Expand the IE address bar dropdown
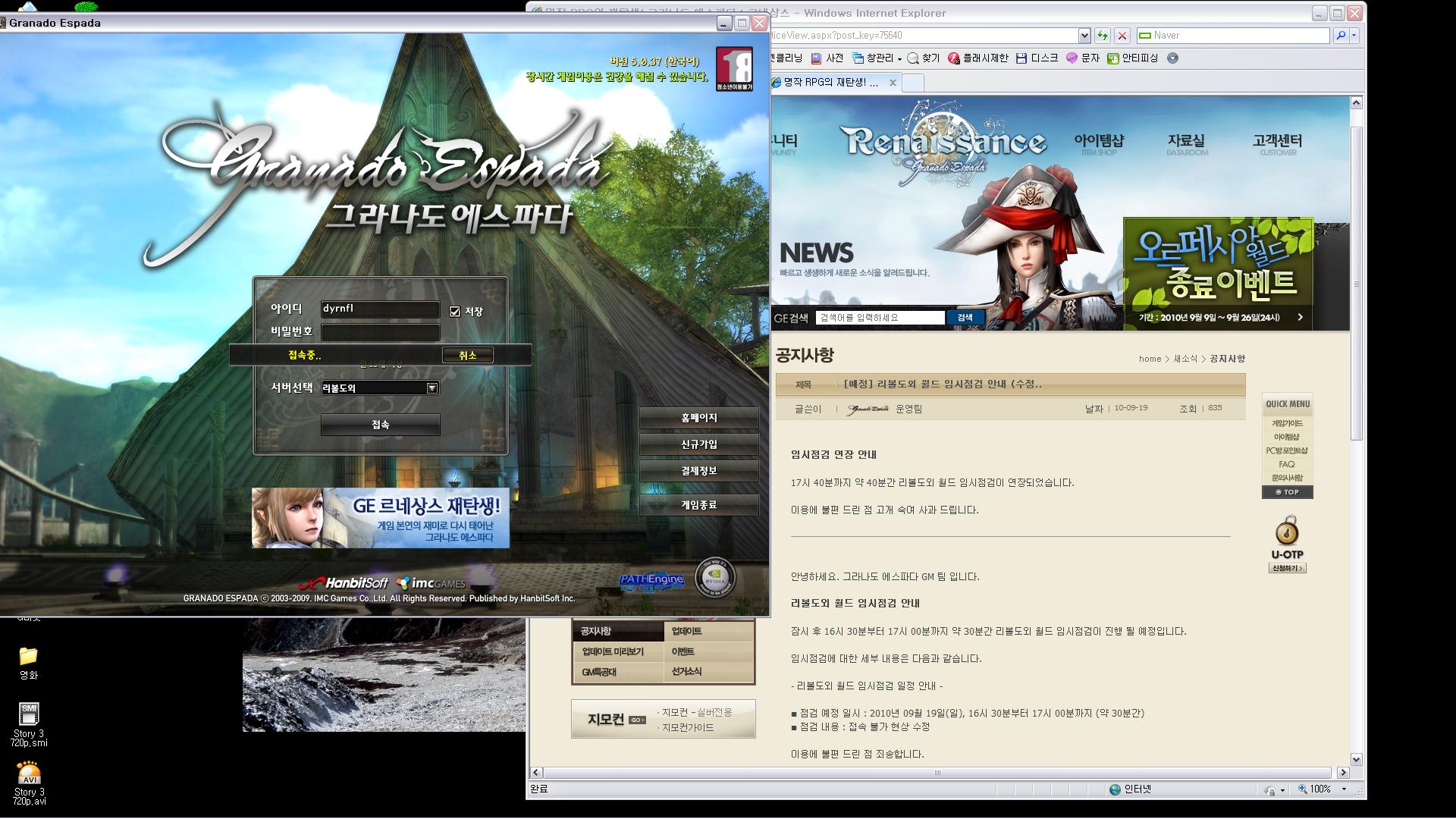 pyautogui.click(x=1084, y=36)
